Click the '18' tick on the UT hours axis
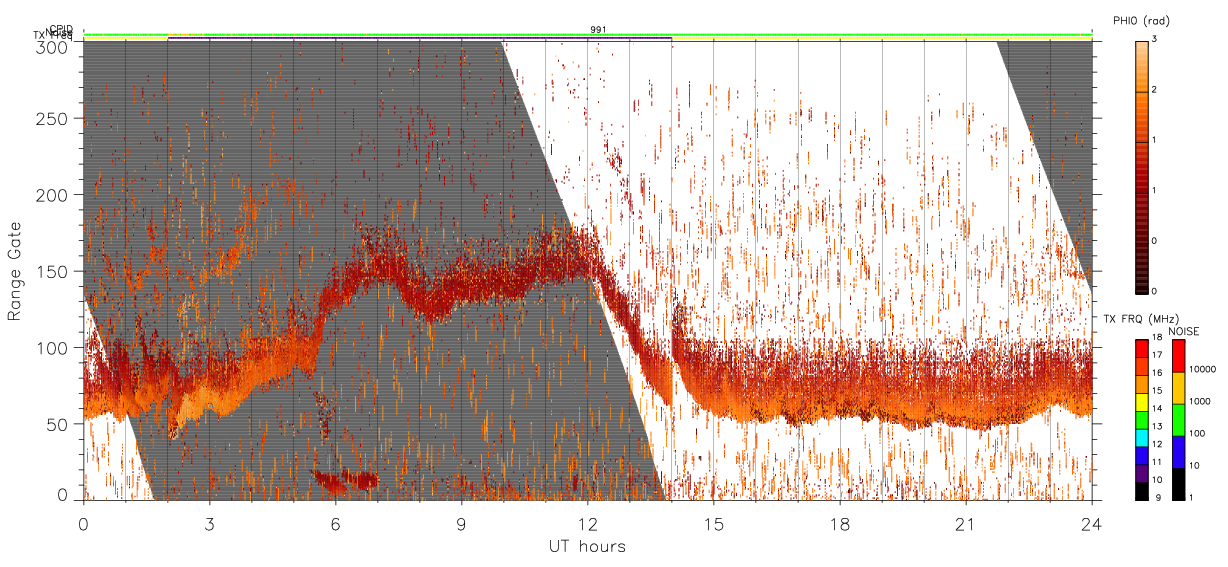The image size is (1228, 567). (x=839, y=524)
